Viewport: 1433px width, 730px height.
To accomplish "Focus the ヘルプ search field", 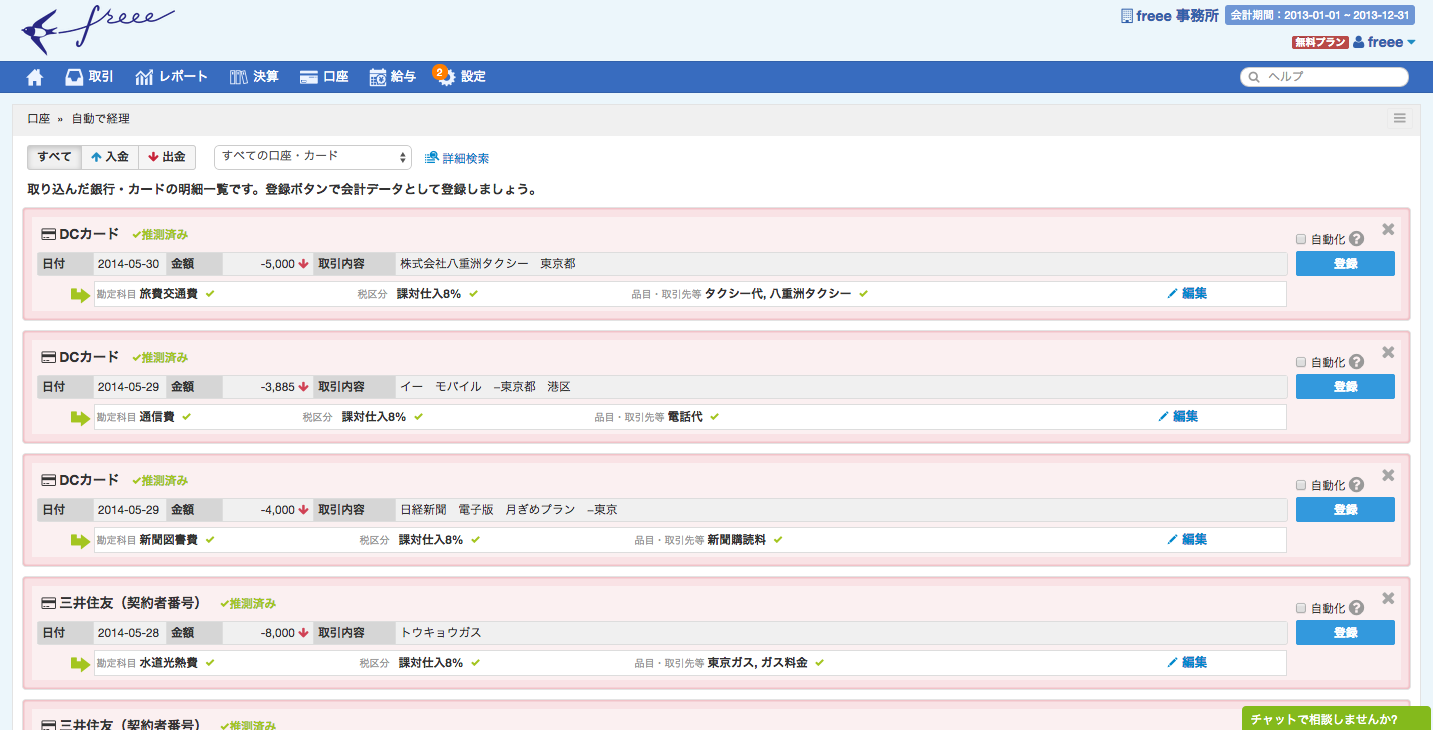I will click(1324, 77).
